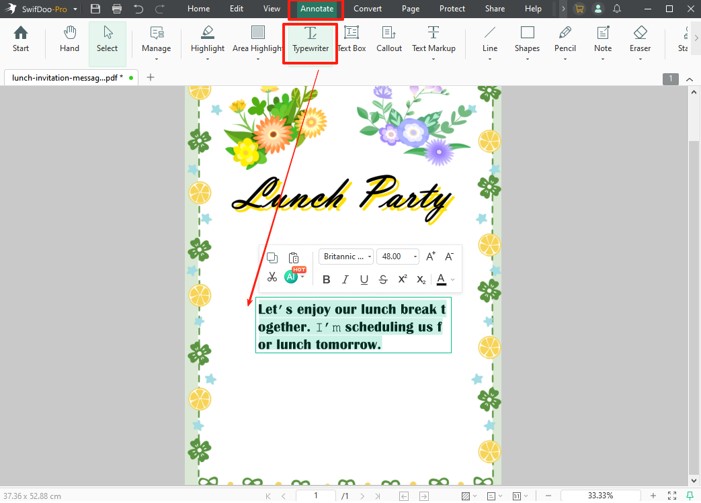Zoom in with the plus button

click(653, 495)
